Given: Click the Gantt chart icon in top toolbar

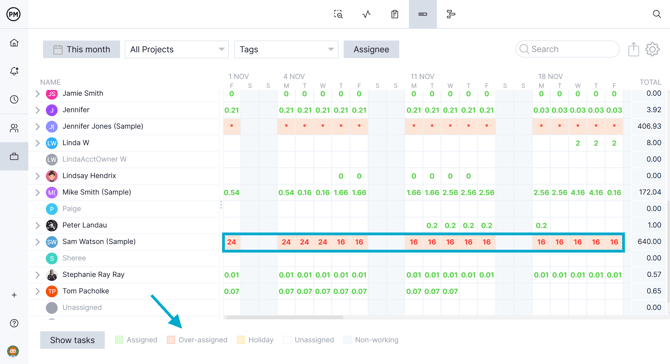Looking at the screenshot, I should [450, 15].
